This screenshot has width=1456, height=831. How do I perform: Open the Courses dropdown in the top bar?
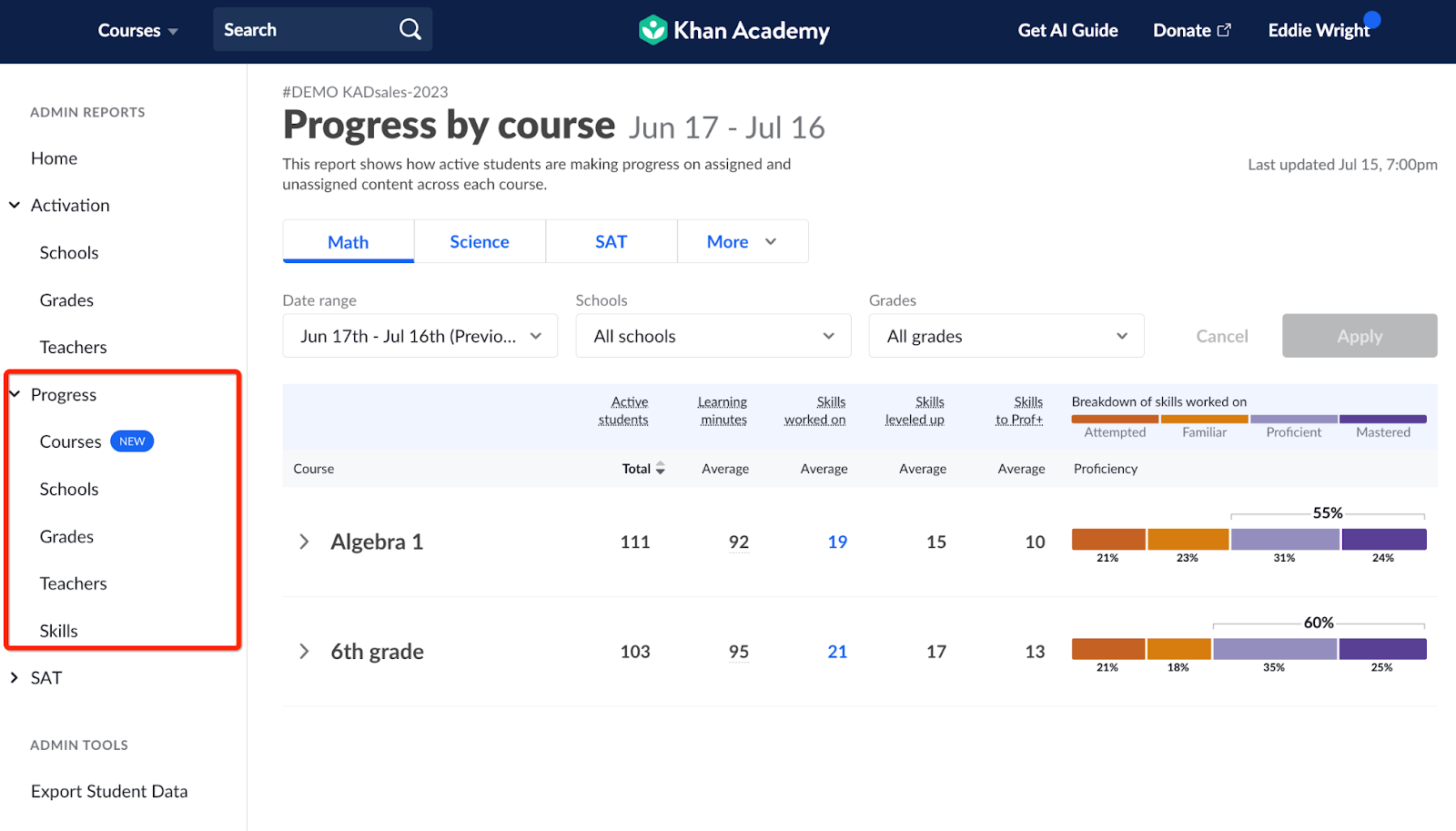(137, 30)
